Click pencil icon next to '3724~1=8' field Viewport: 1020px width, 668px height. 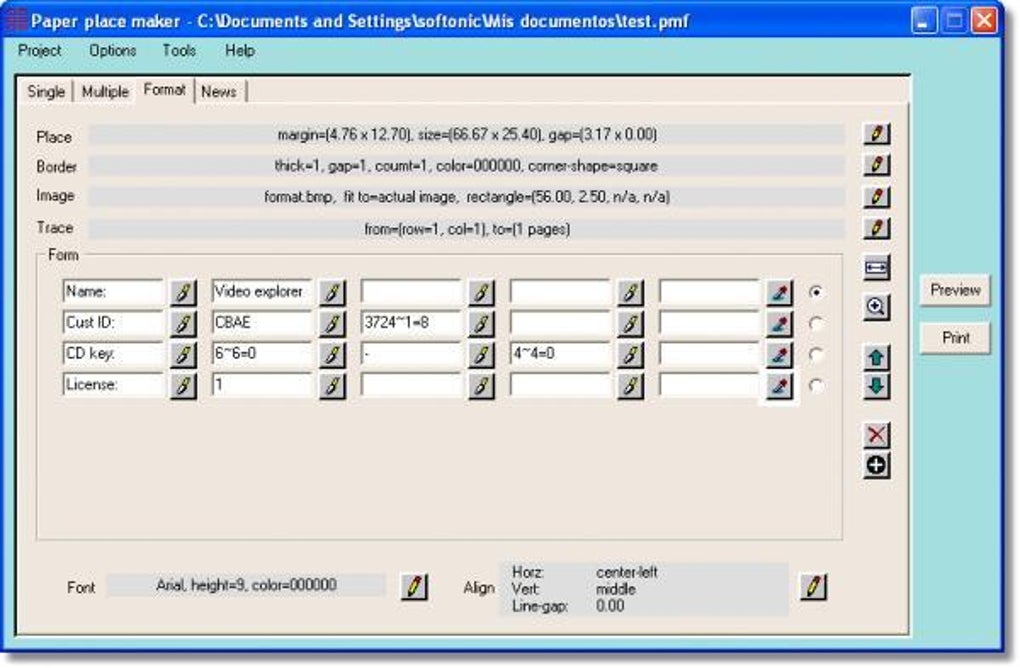pos(481,323)
